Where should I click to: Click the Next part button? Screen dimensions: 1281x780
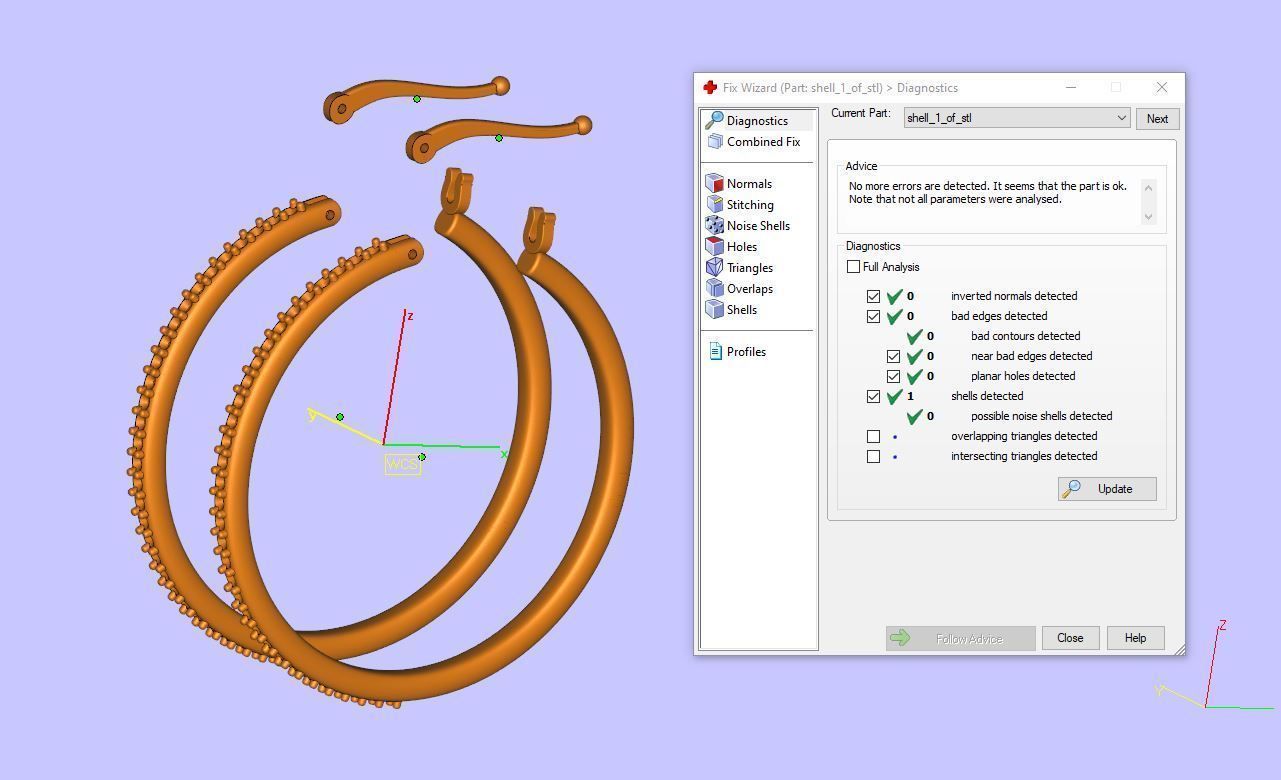[1157, 119]
